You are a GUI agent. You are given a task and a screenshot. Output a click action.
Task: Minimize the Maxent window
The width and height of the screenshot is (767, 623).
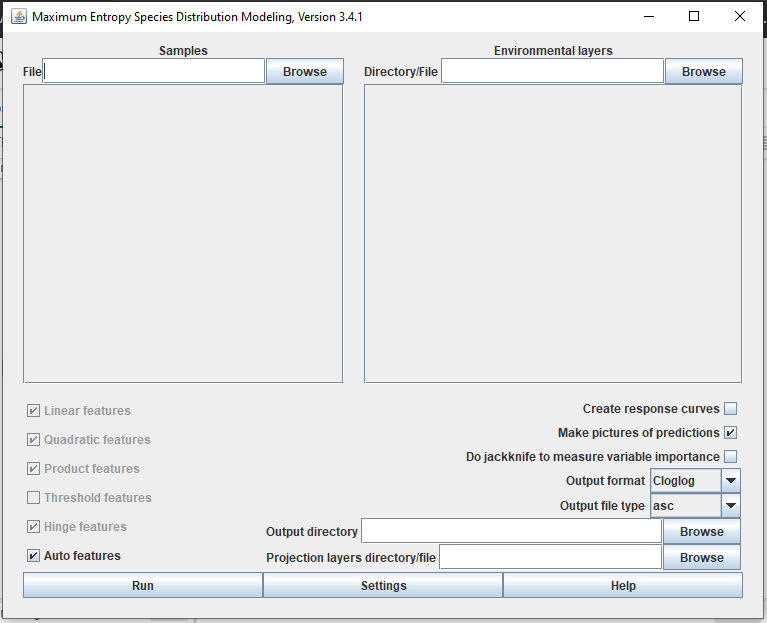[648, 16]
